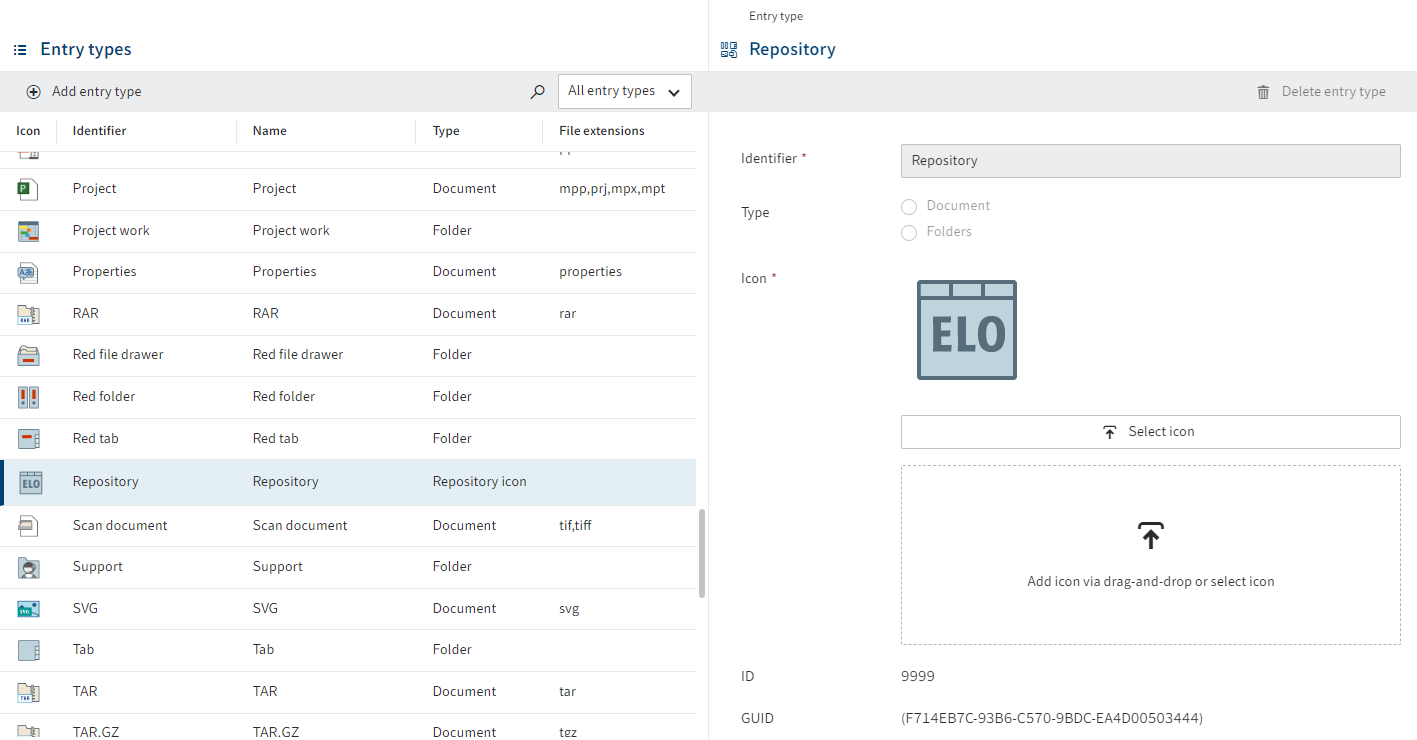Viewport: 1417px width, 740px height.
Task: Click the 'properties' file extension cell
Action: 590,272
